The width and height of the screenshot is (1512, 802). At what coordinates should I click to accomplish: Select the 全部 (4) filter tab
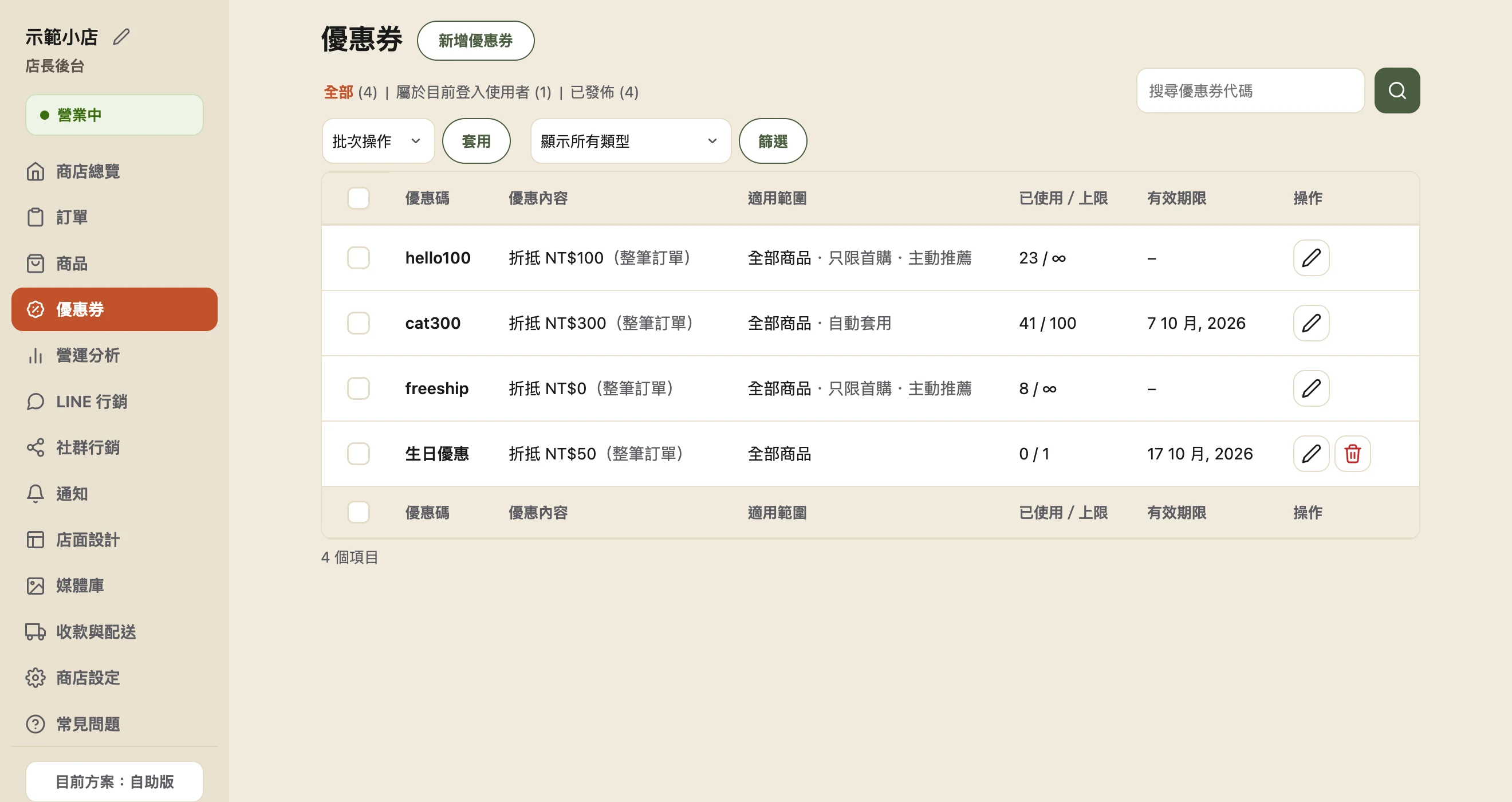[x=351, y=92]
